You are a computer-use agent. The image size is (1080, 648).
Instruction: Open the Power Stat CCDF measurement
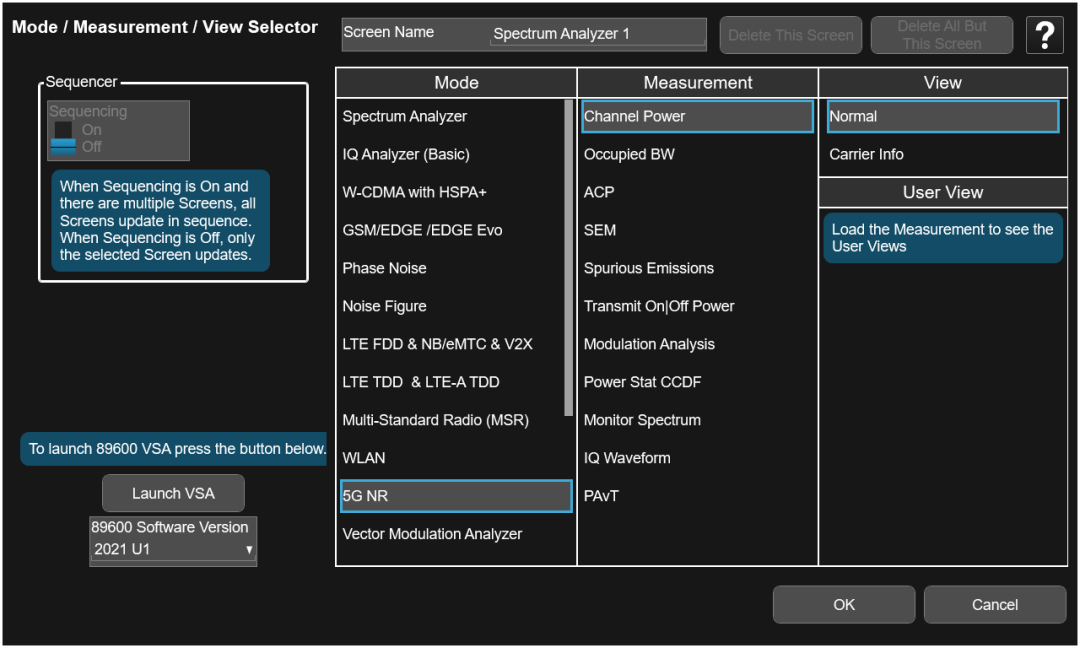pos(642,382)
